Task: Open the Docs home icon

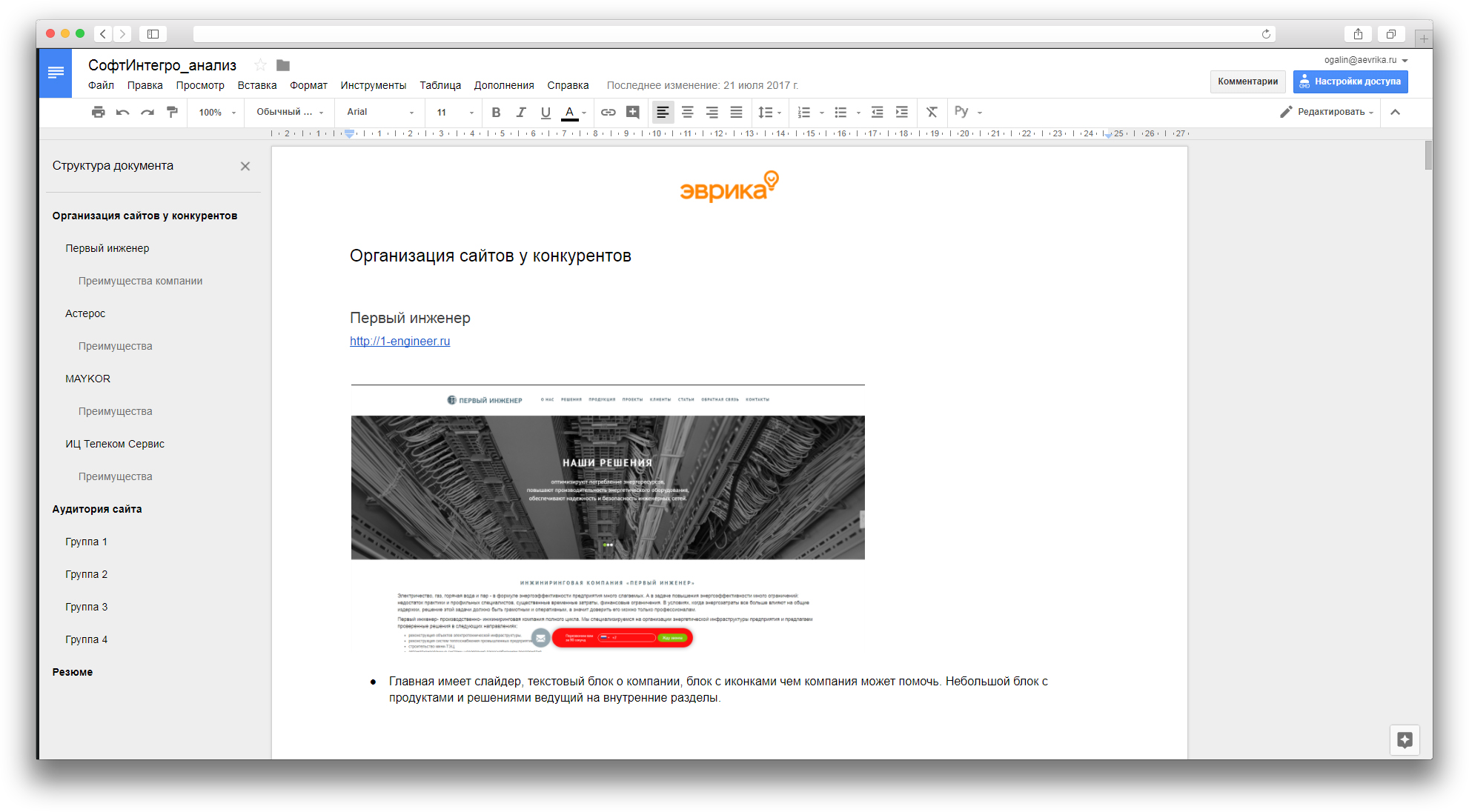Action: point(56,73)
